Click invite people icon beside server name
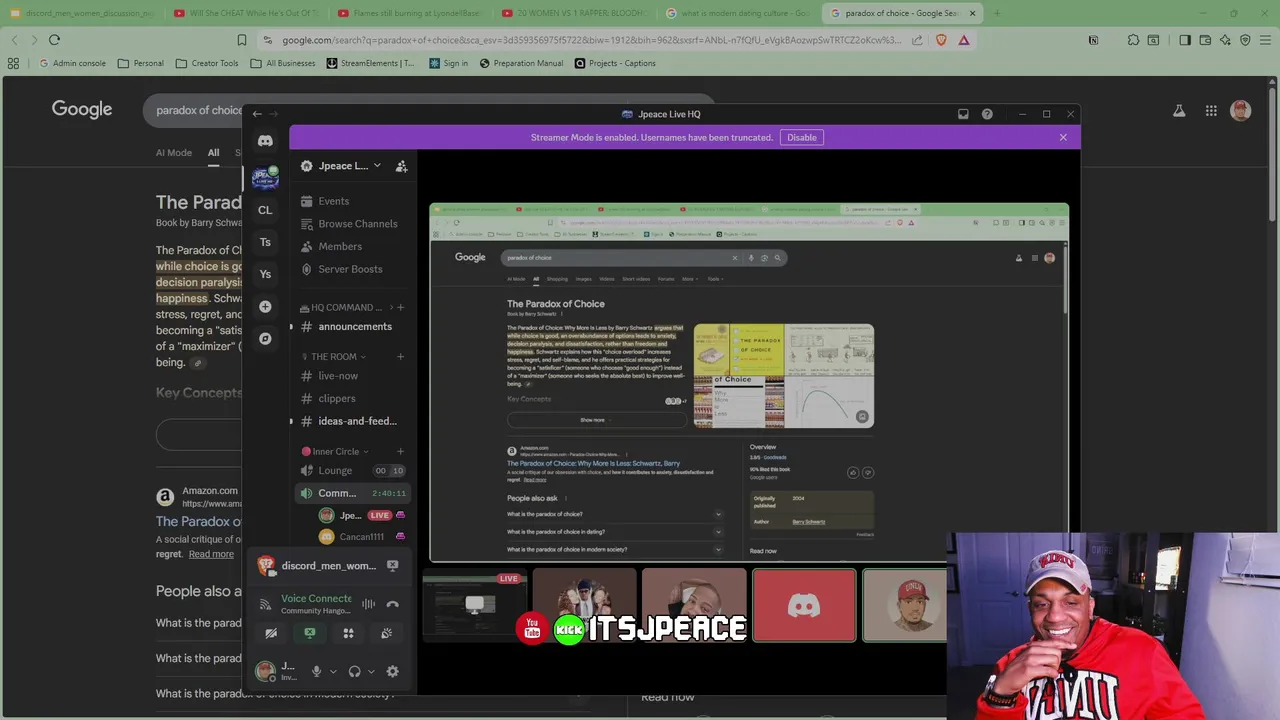 401,166
